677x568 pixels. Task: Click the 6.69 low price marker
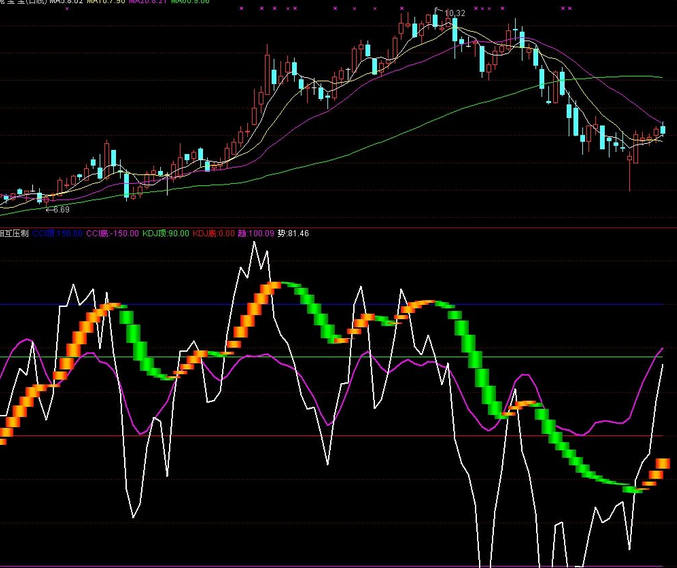[x=58, y=210]
